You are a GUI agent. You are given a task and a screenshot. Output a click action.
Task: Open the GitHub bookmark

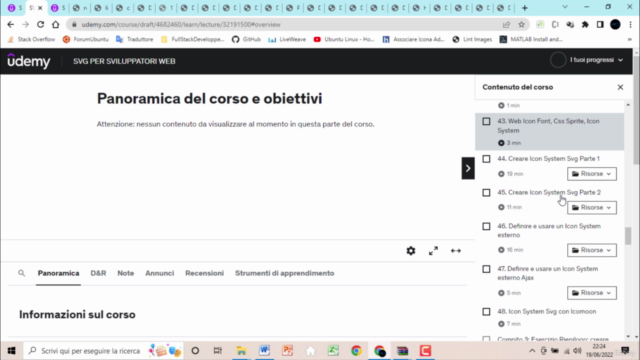[x=246, y=39]
